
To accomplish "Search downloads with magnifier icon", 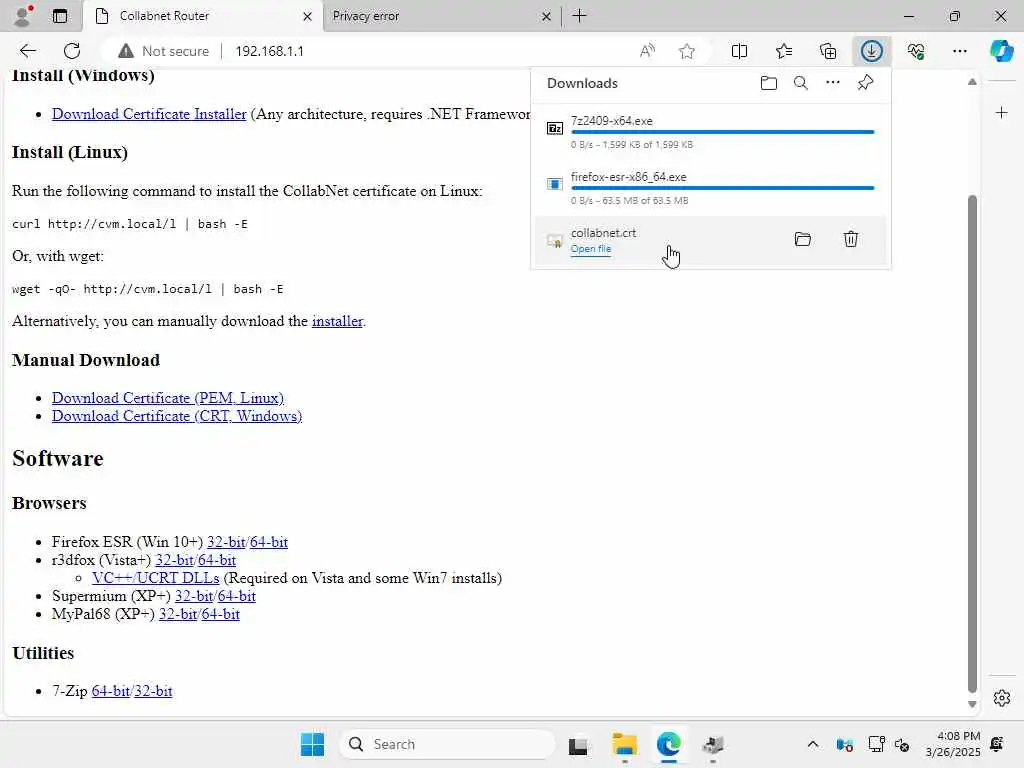I will click(x=801, y=83).
